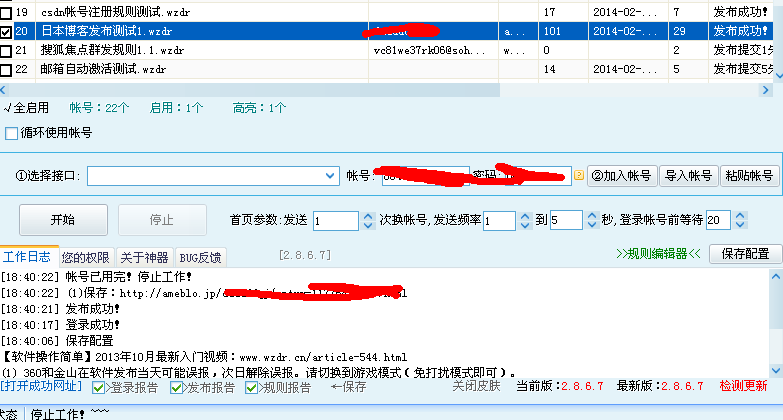
Task: Click the 帐号 input field
Action: 426,176
